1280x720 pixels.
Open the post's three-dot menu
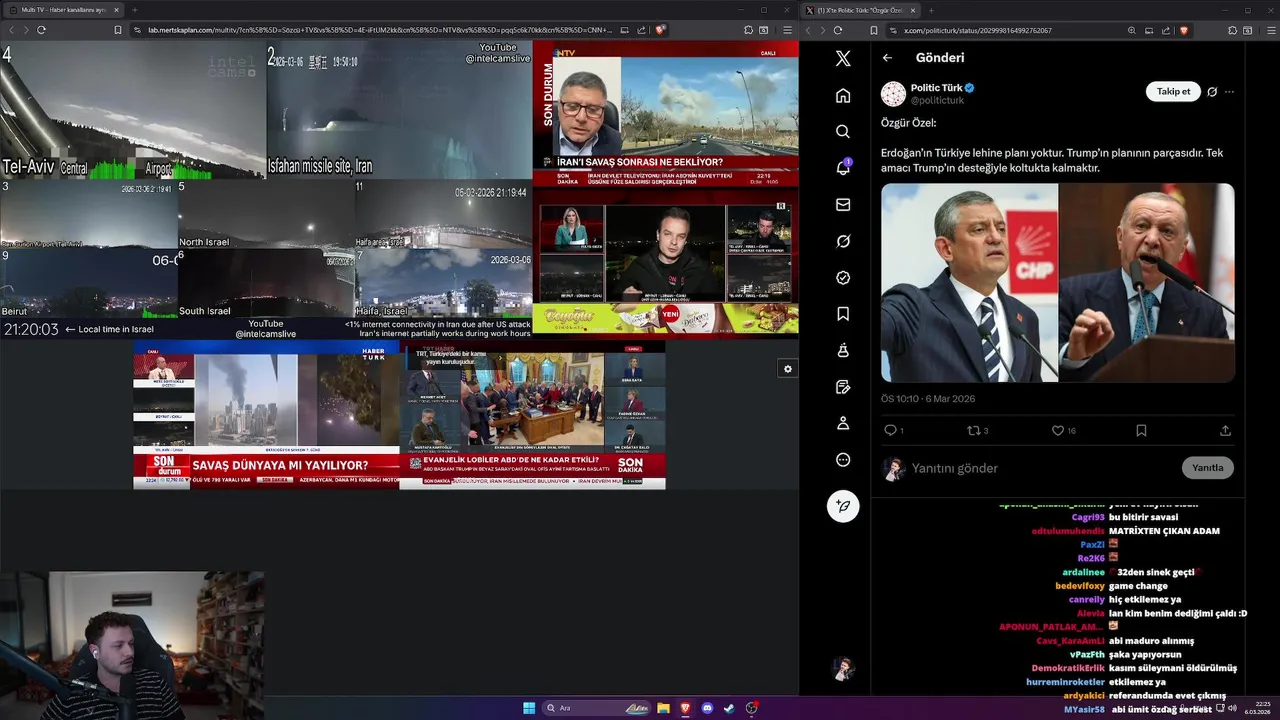coord(1229,91)
